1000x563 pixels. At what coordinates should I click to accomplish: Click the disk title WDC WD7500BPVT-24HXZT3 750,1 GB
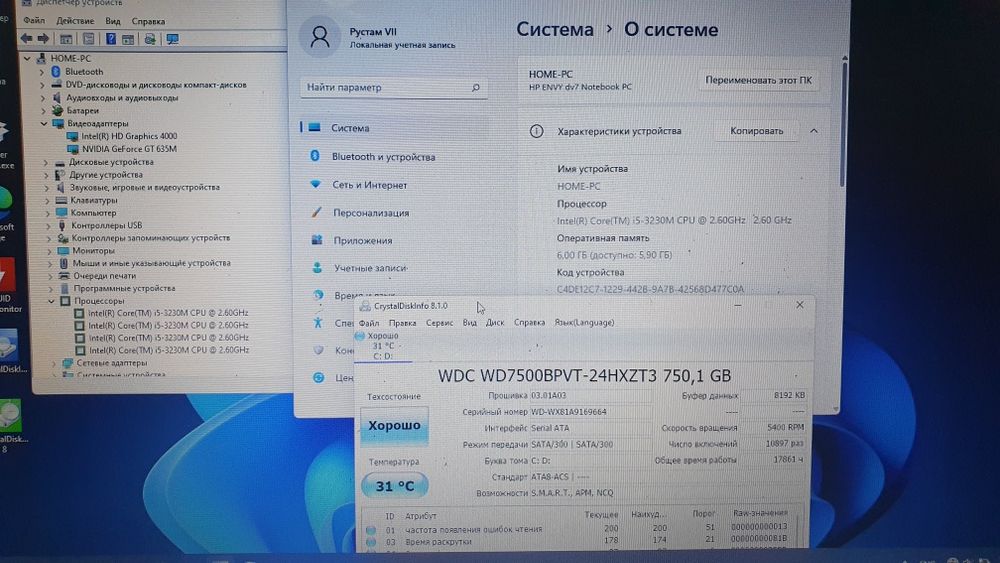(584, 376)
